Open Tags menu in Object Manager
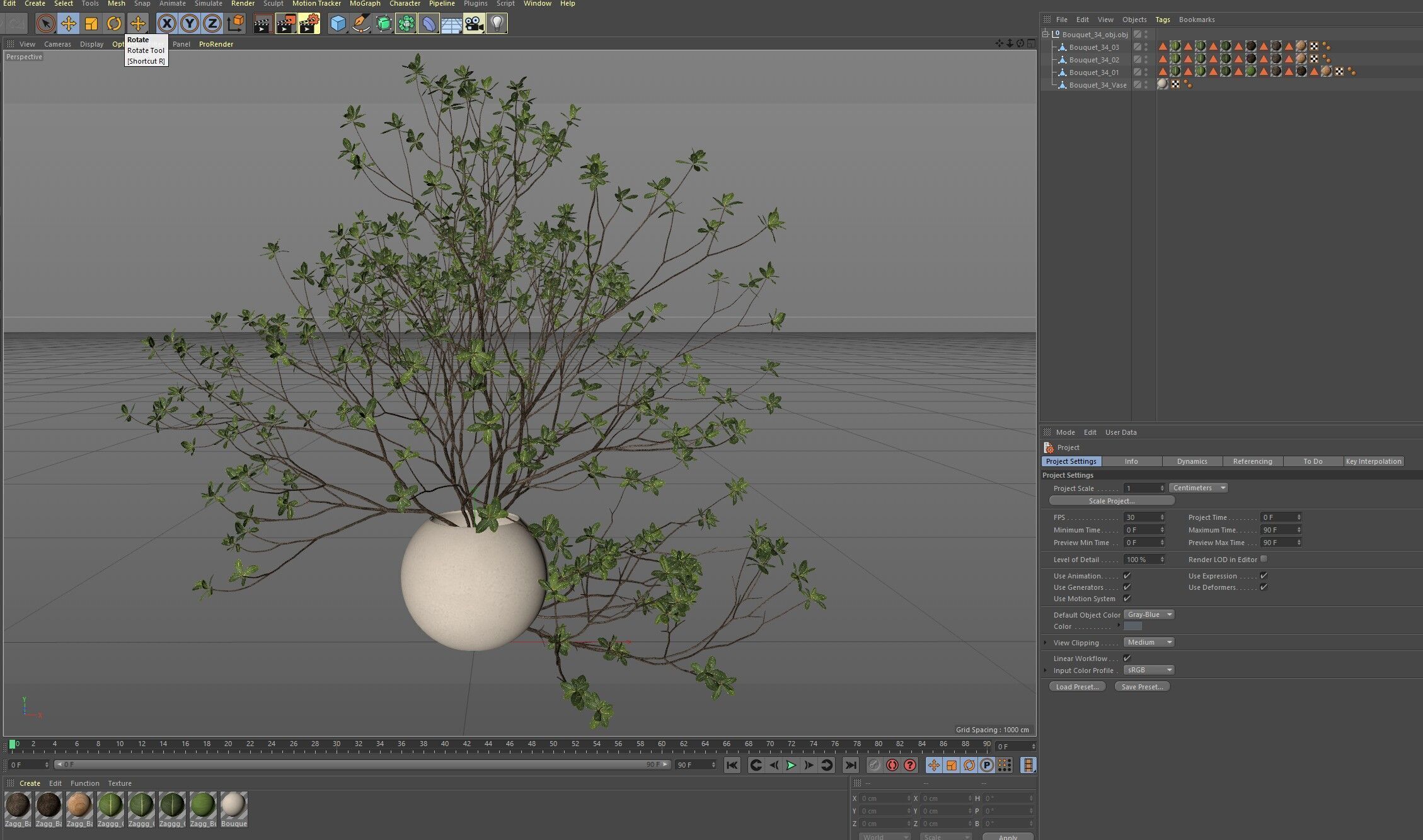The width and height of the screenshot is (1423, 840). coord(1163,20)
